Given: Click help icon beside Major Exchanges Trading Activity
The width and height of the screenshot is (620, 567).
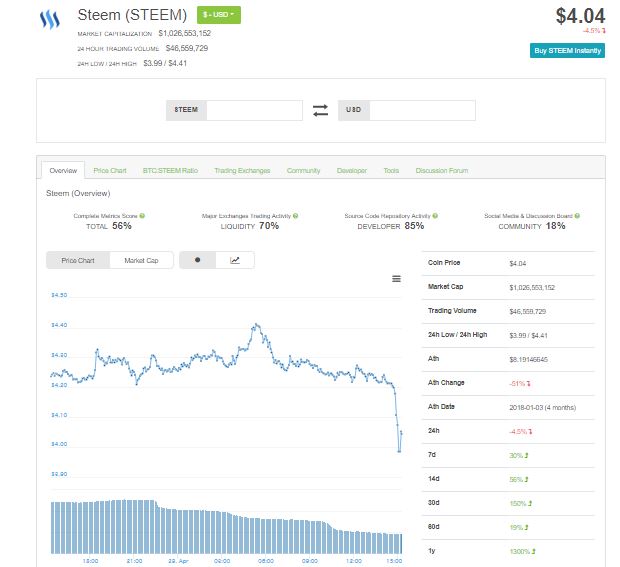Looking at the screenshot, I should click(x=296, y=216).
